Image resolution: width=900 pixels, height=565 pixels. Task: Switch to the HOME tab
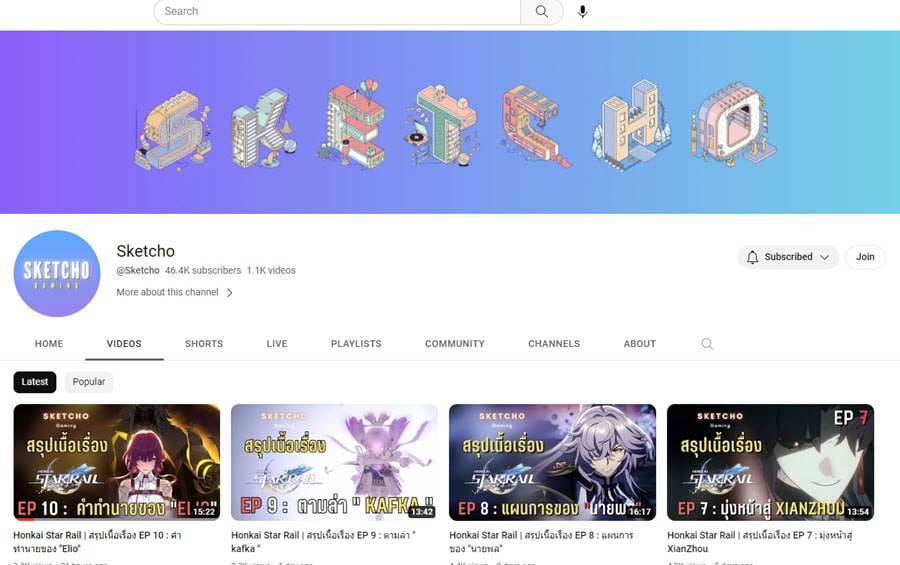(49, 344)
